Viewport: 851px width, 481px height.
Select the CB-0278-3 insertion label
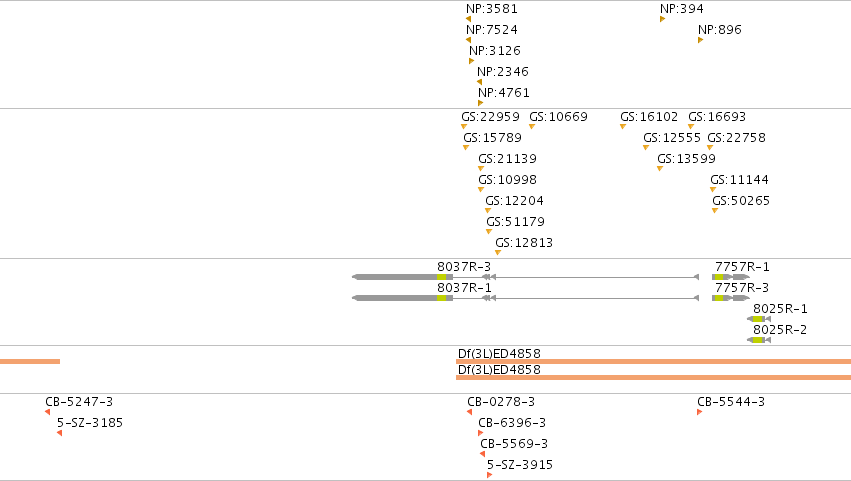pos(501,402)
